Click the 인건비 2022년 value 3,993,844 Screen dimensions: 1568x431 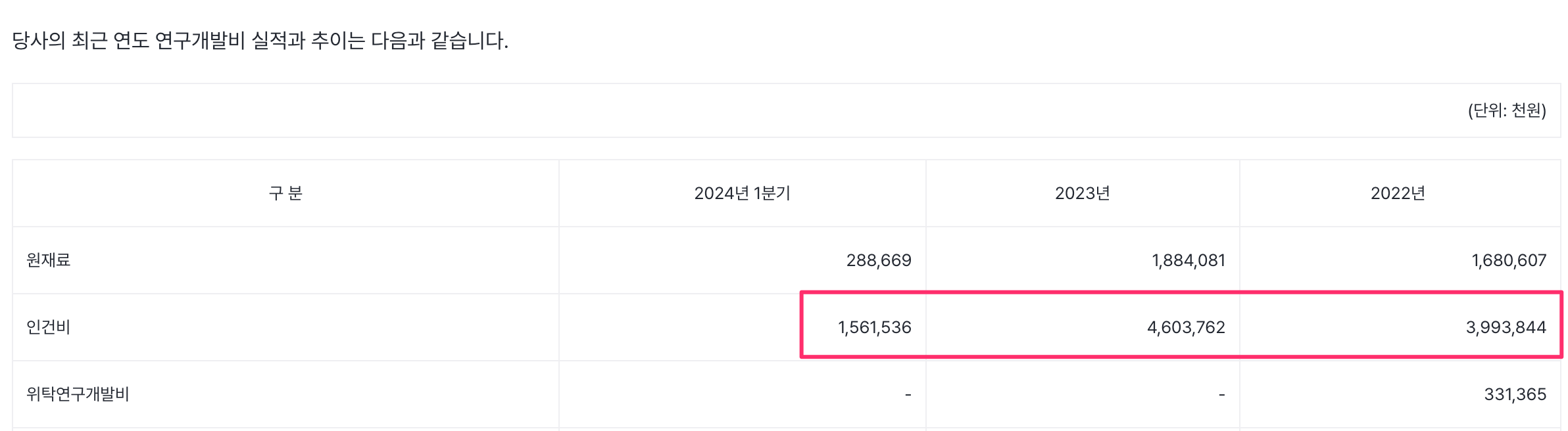(x=1506, y=327)
